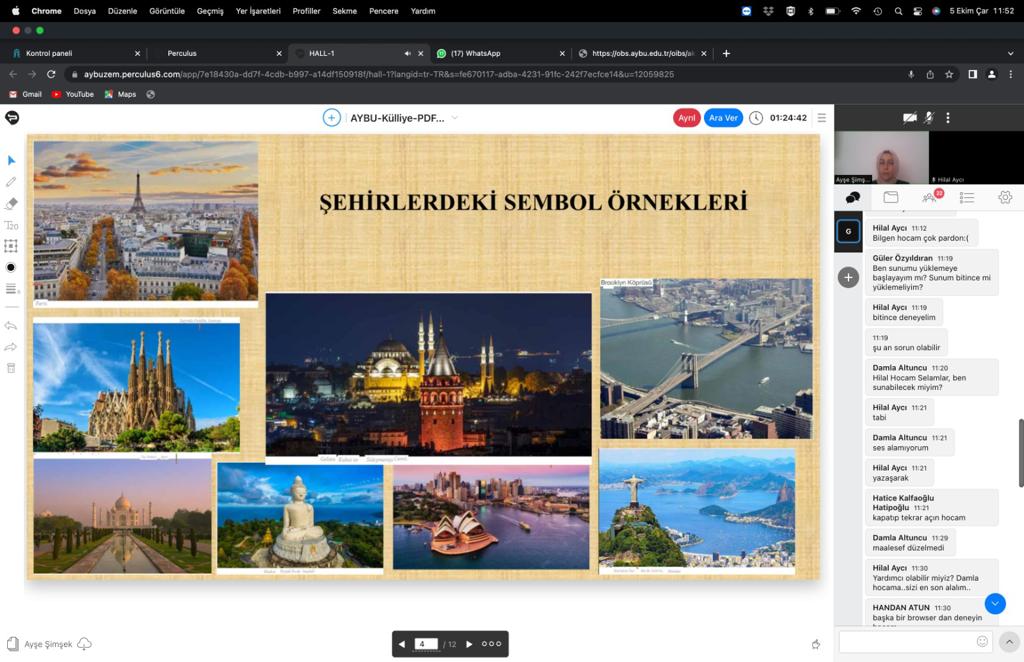
Task: Select the eraser tool
Action: tap(11, 203)
